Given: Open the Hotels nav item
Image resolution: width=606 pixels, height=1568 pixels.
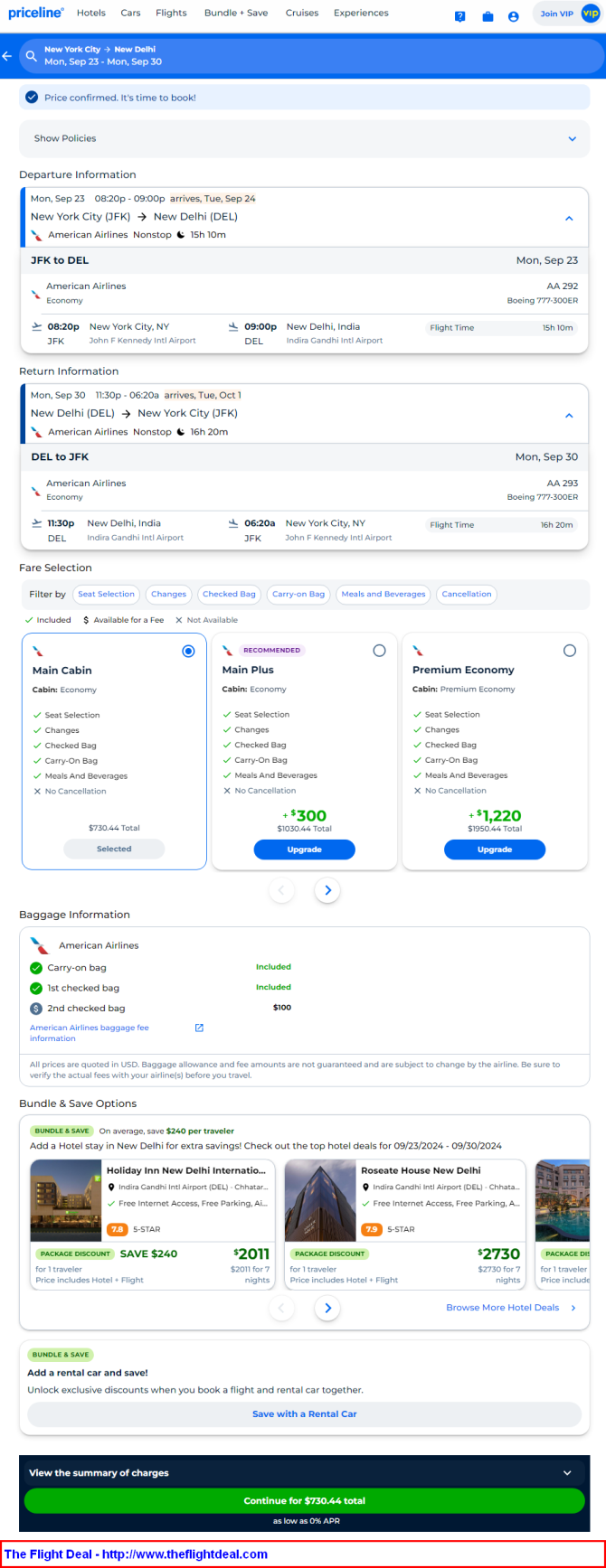Looking at the screenshot, I should tap(91, 13).
